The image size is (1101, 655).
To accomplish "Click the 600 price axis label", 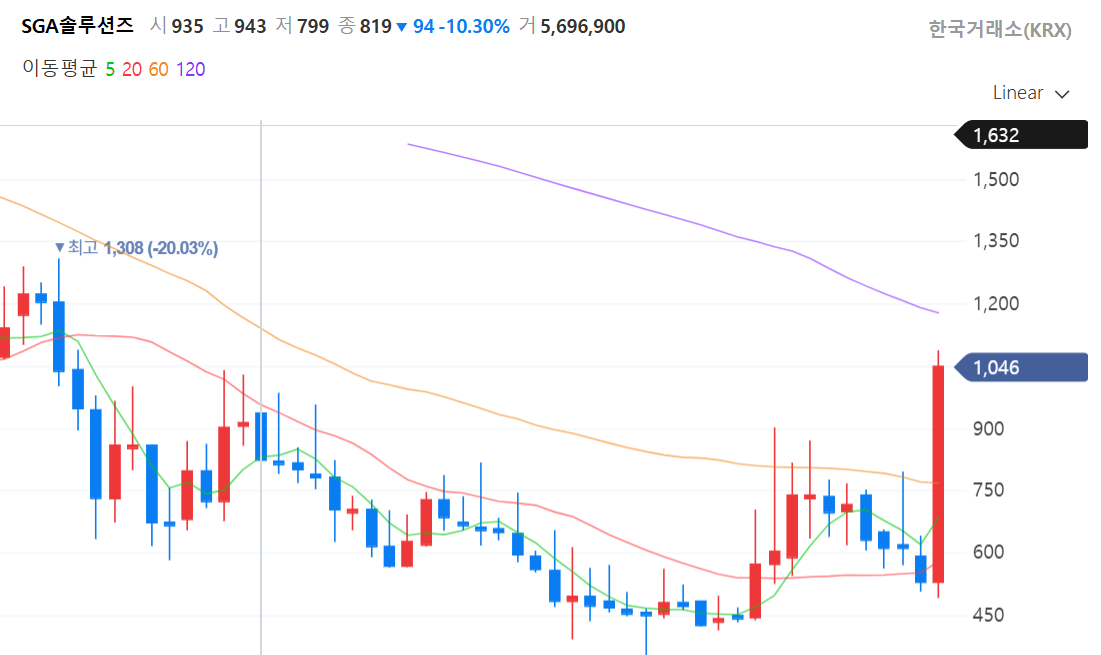I will point(989,552).
